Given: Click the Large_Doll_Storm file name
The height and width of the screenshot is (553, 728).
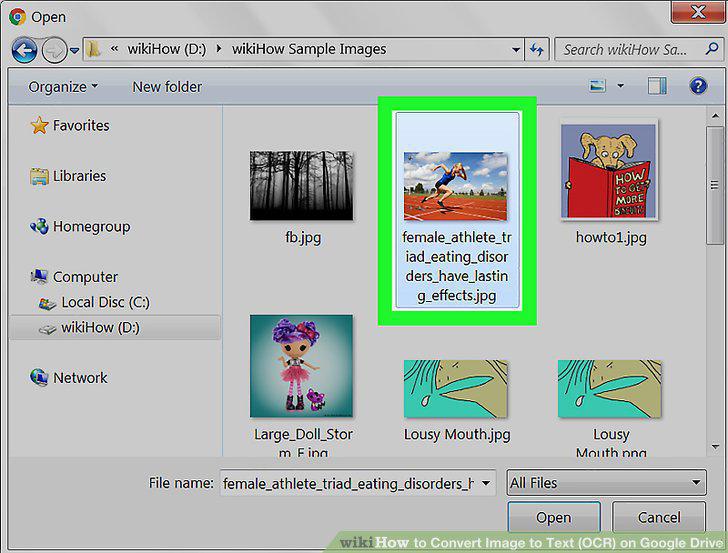Looking at the screenshot, I should [x=303, y=442].
